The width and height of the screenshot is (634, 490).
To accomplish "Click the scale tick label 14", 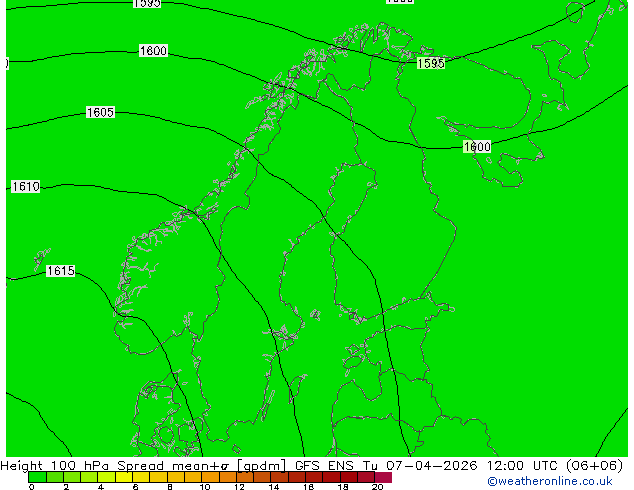I will 274,487.
